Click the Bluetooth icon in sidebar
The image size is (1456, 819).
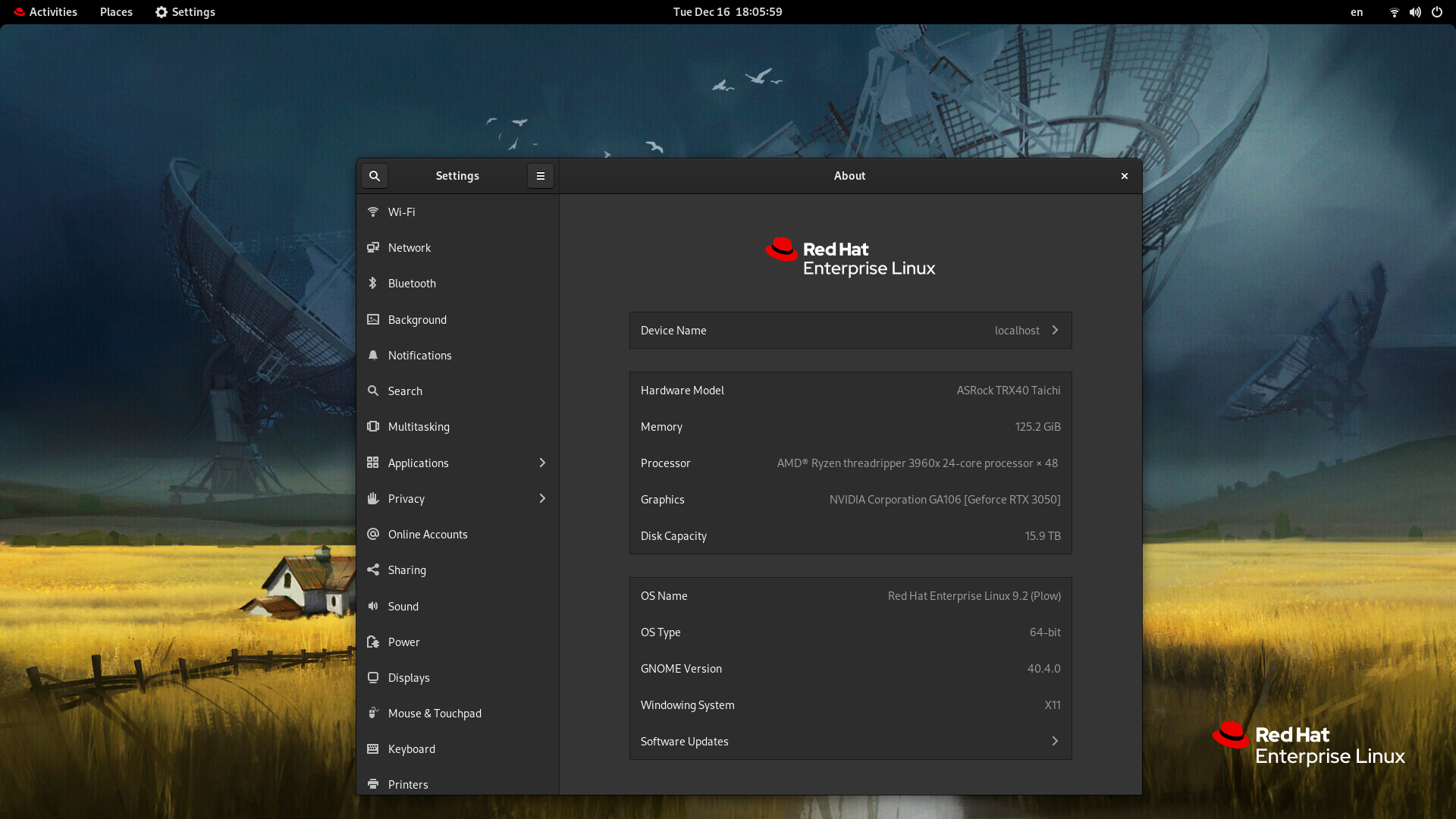pyautogui.click(x=373, y=284)
